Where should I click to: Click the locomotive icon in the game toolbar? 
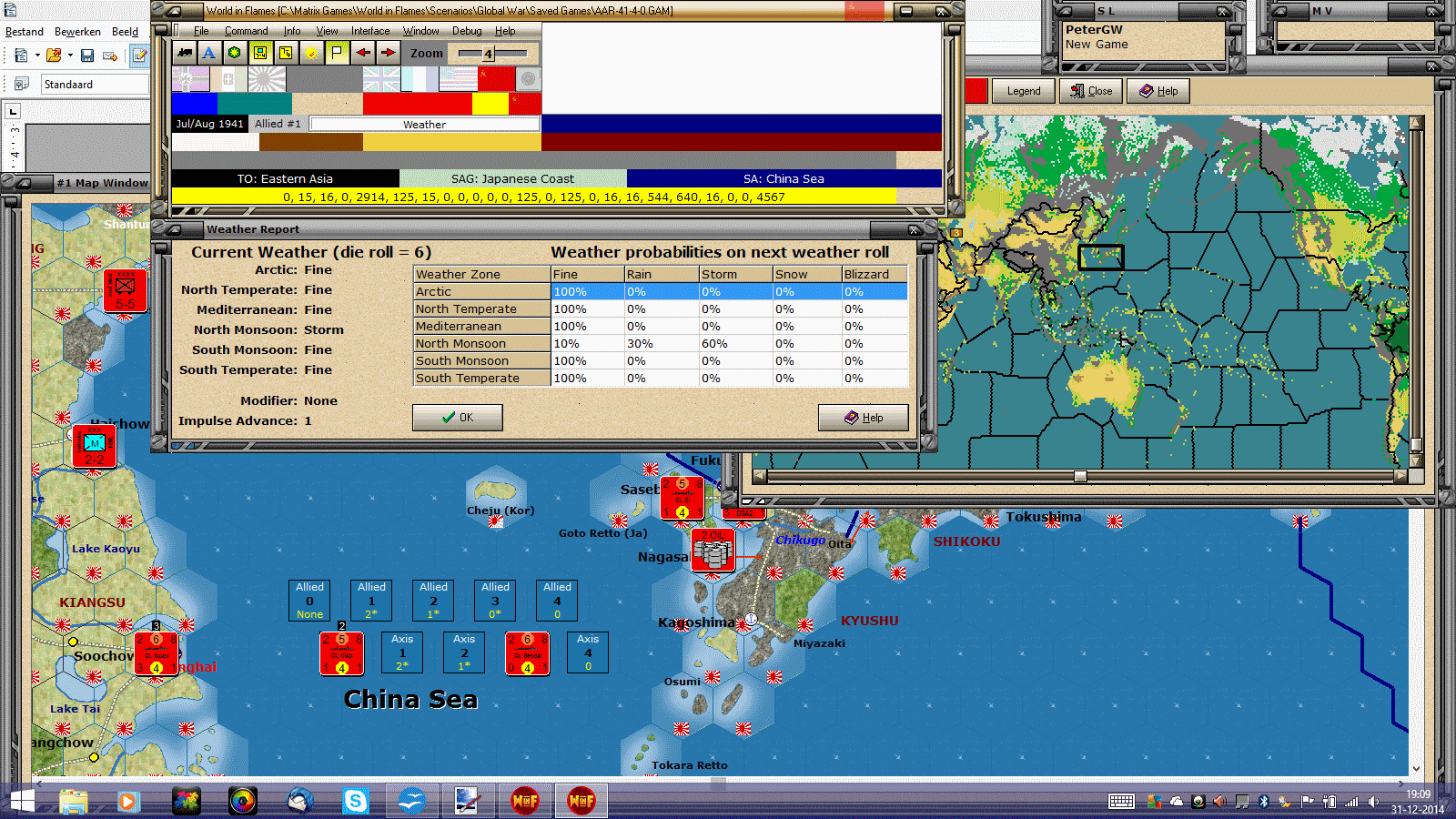(x=185, y=53)
